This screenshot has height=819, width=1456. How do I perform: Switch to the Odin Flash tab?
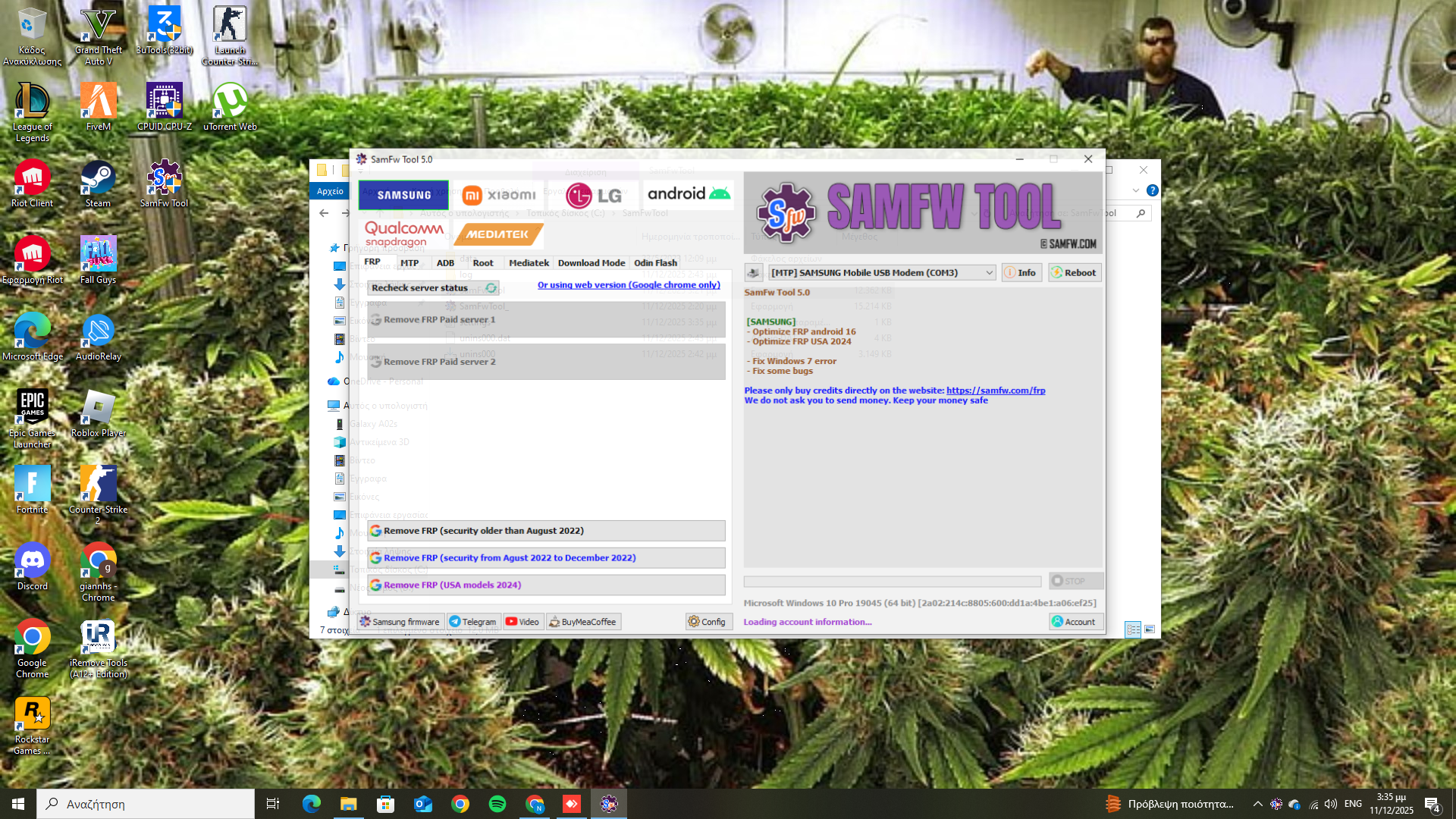click(655, 263)
